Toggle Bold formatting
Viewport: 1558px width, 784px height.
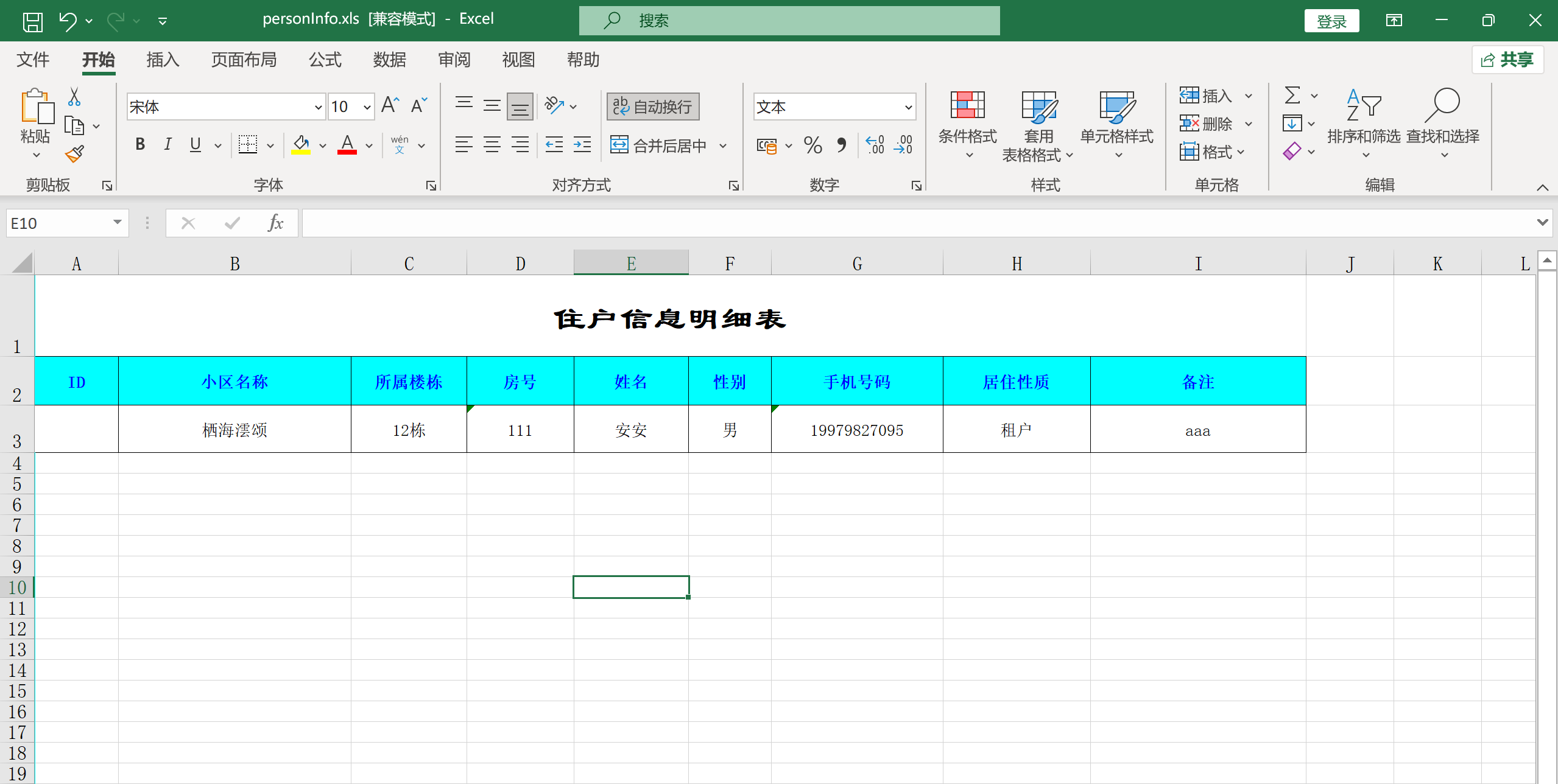pos(140,145)
